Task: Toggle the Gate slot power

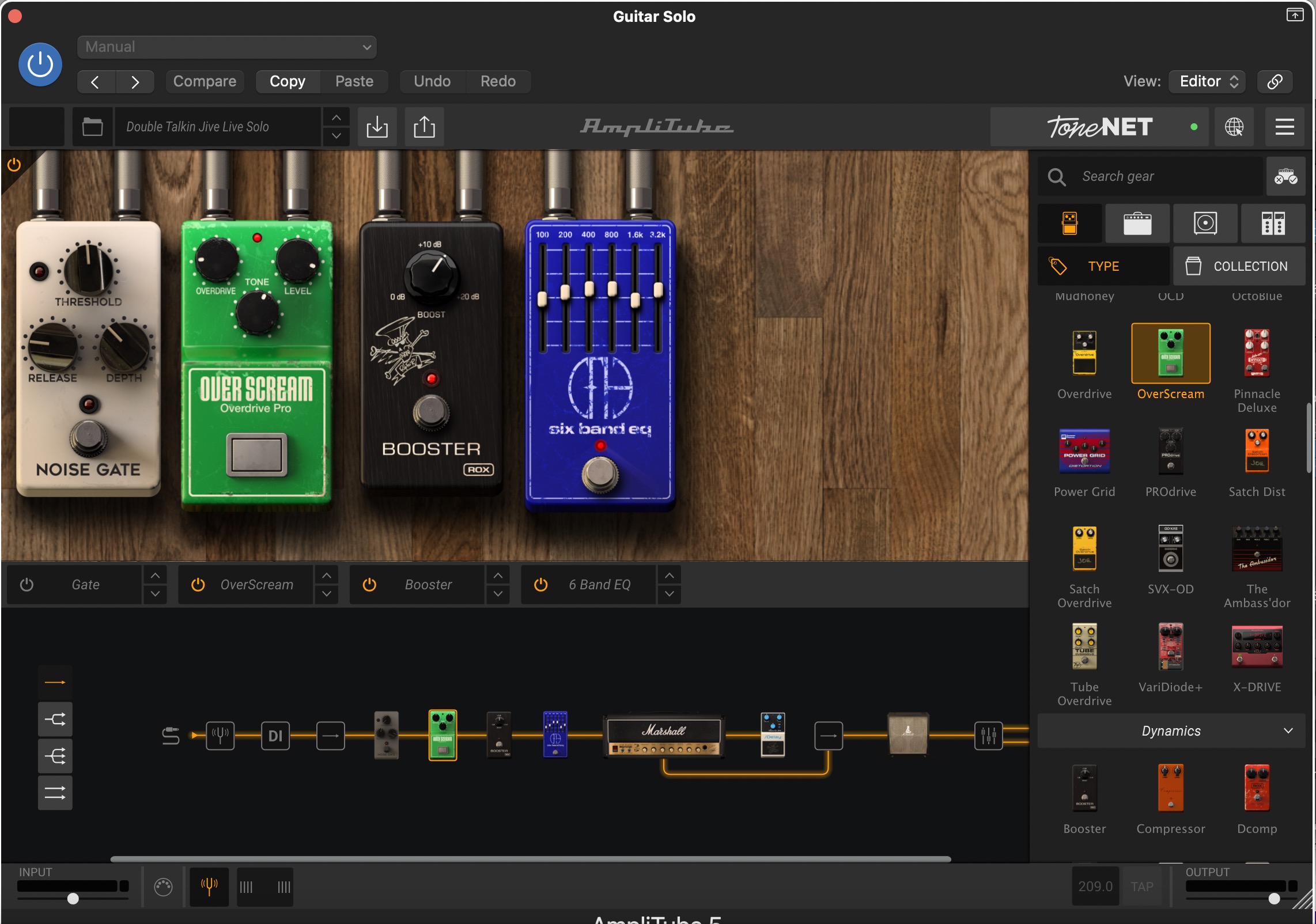Action: click(27, 585)
